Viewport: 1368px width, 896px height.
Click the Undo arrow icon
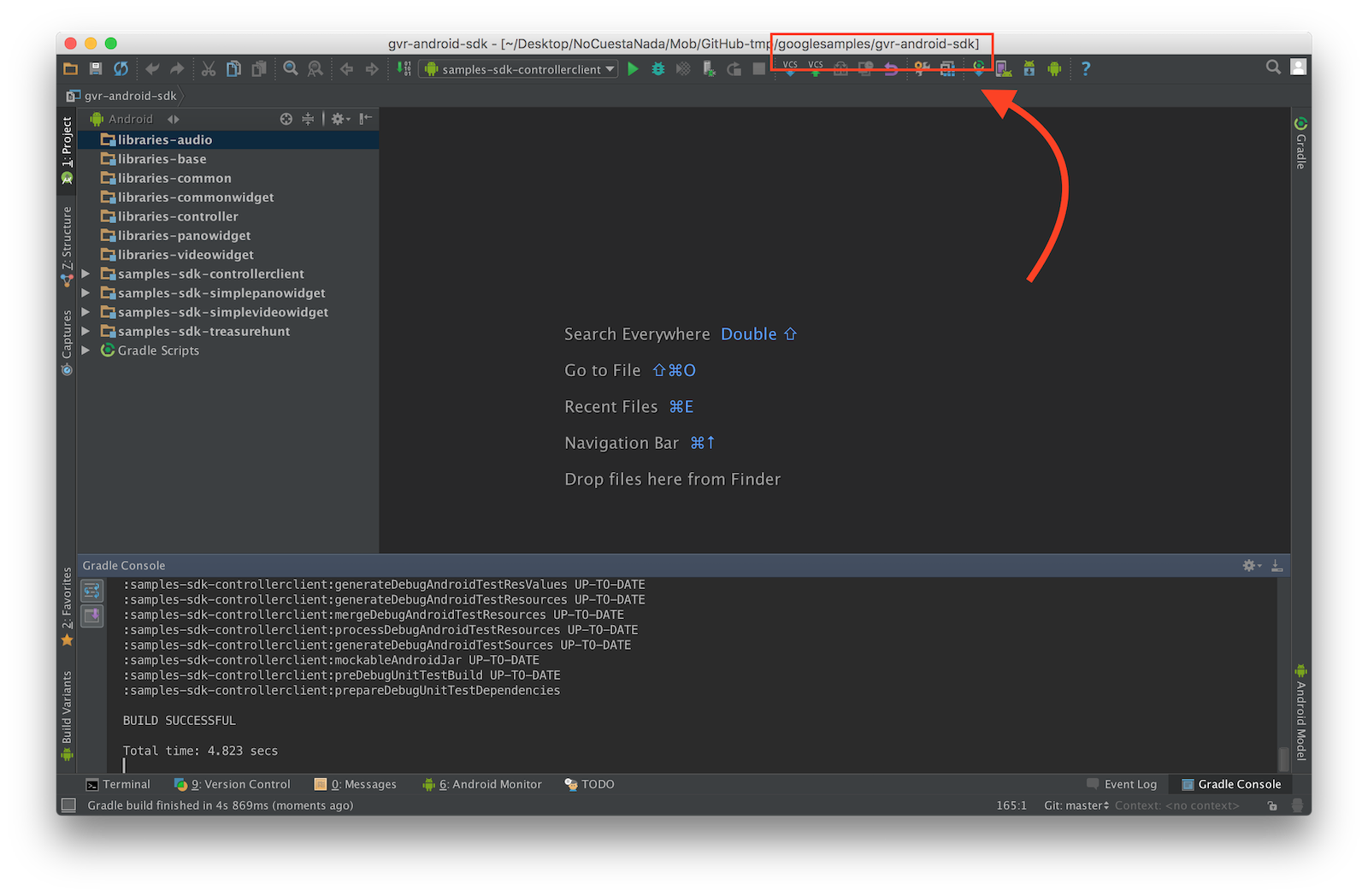[152, 69]
